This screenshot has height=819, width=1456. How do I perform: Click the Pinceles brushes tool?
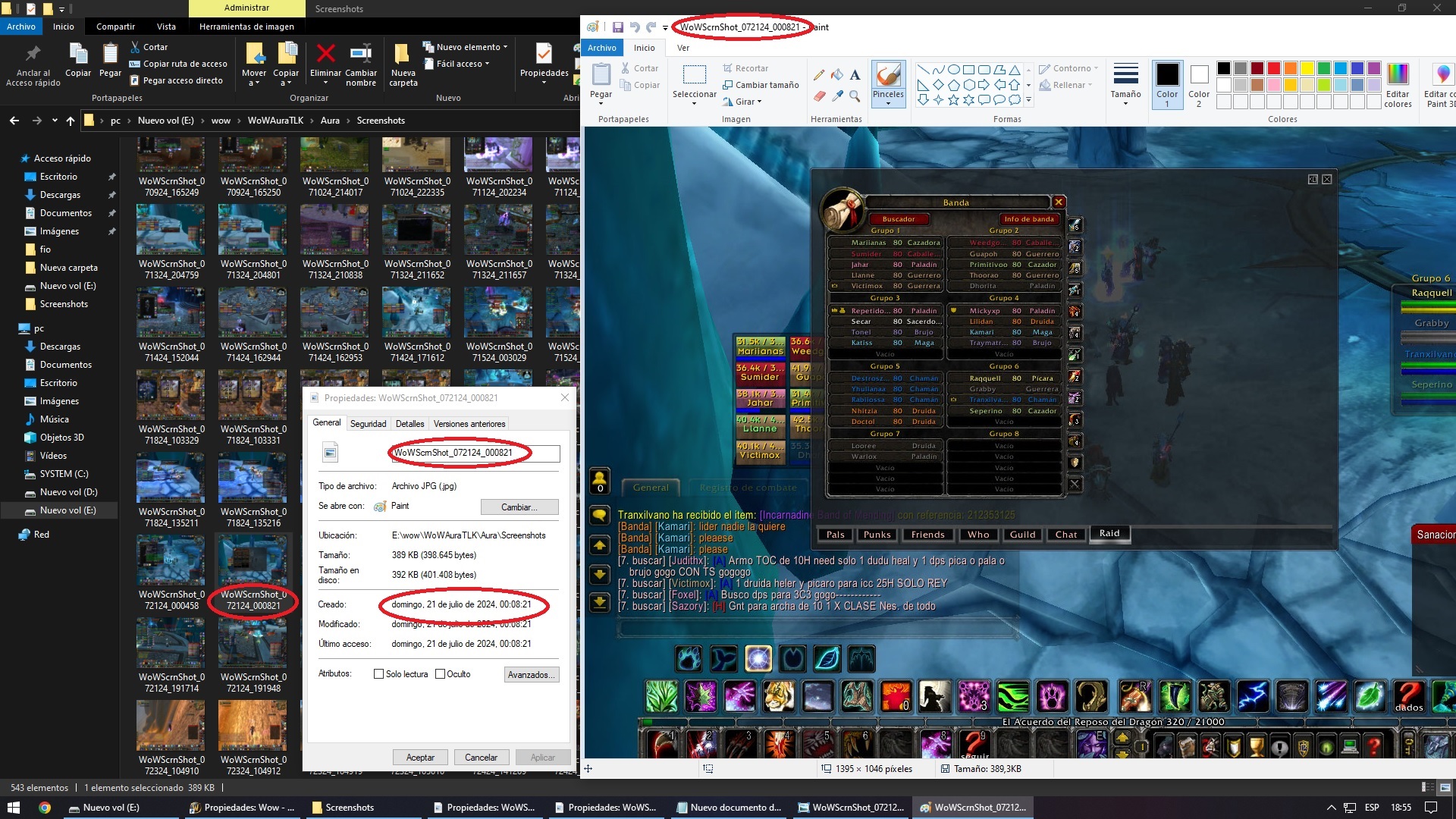888,83
